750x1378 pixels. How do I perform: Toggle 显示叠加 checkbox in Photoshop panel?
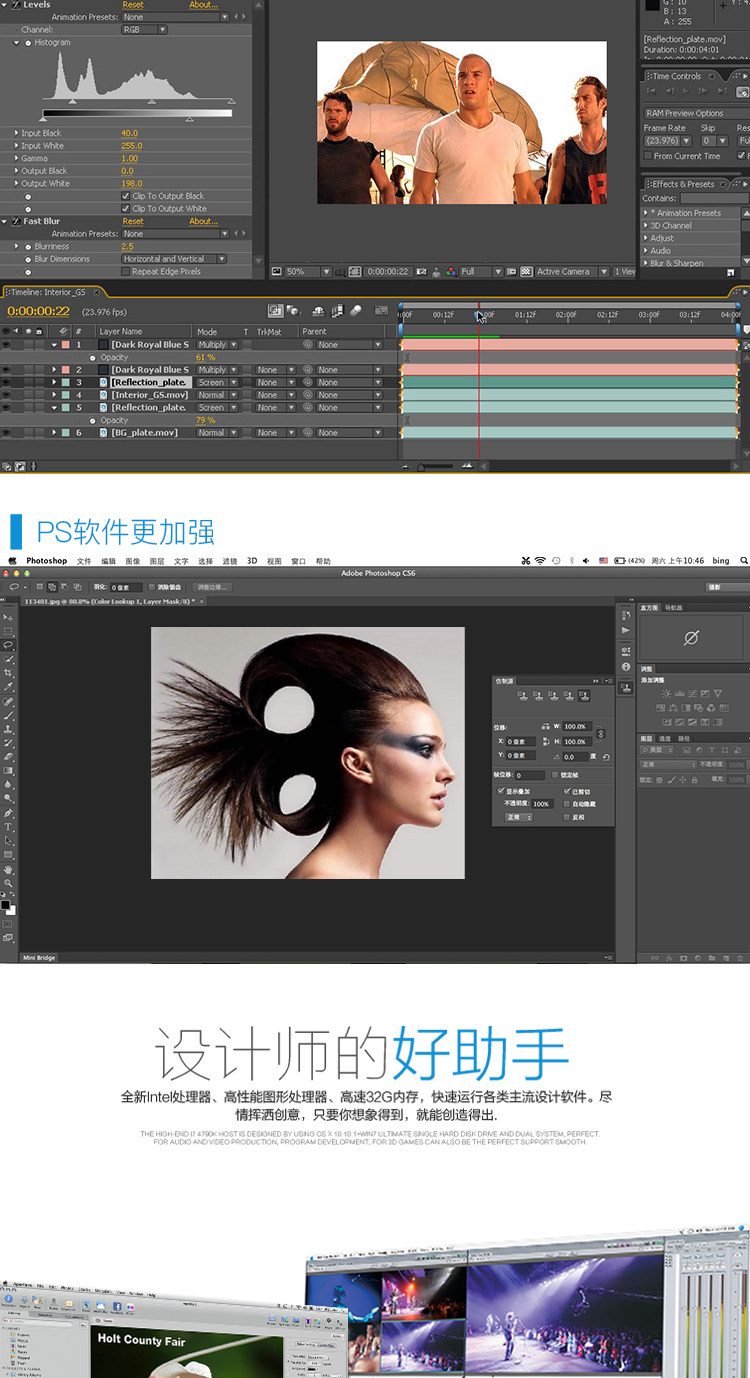(x=500, y=791)
